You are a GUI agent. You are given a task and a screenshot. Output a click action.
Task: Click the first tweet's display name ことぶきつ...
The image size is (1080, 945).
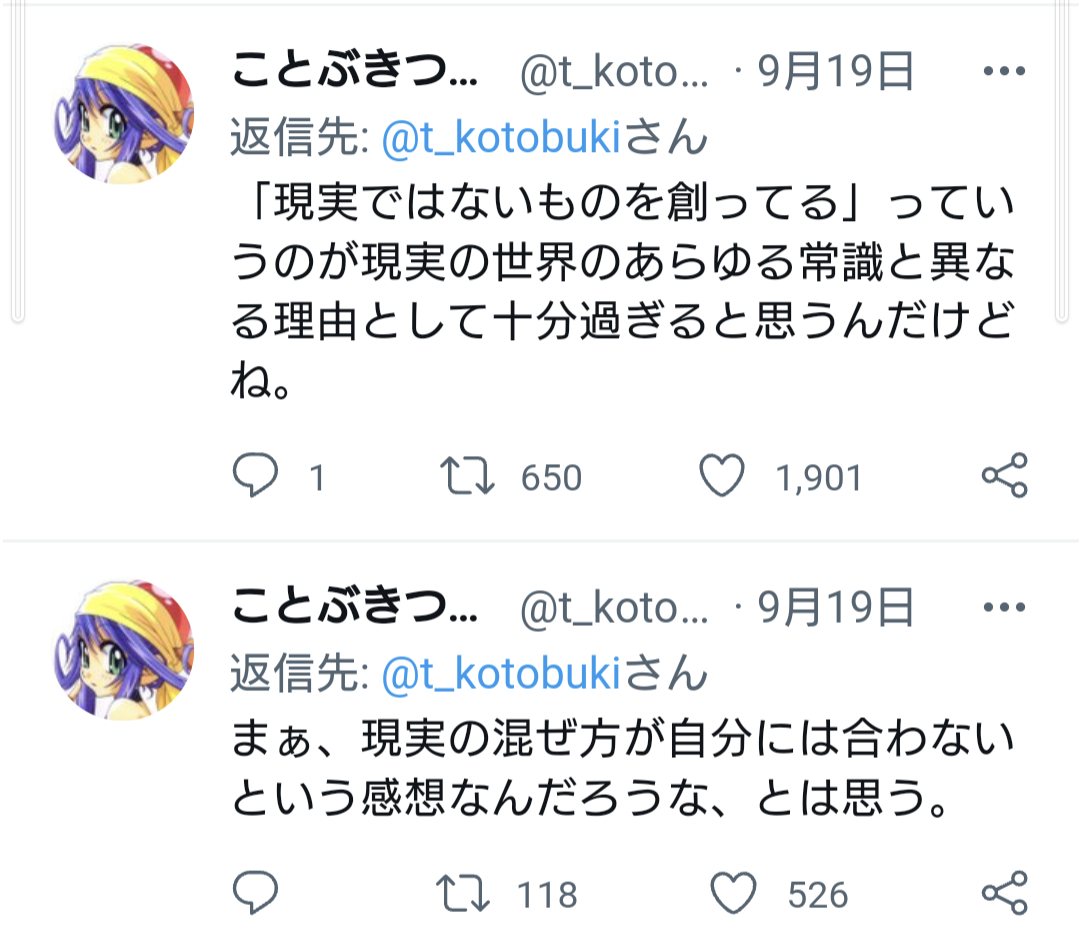click(x=355, y=70)
